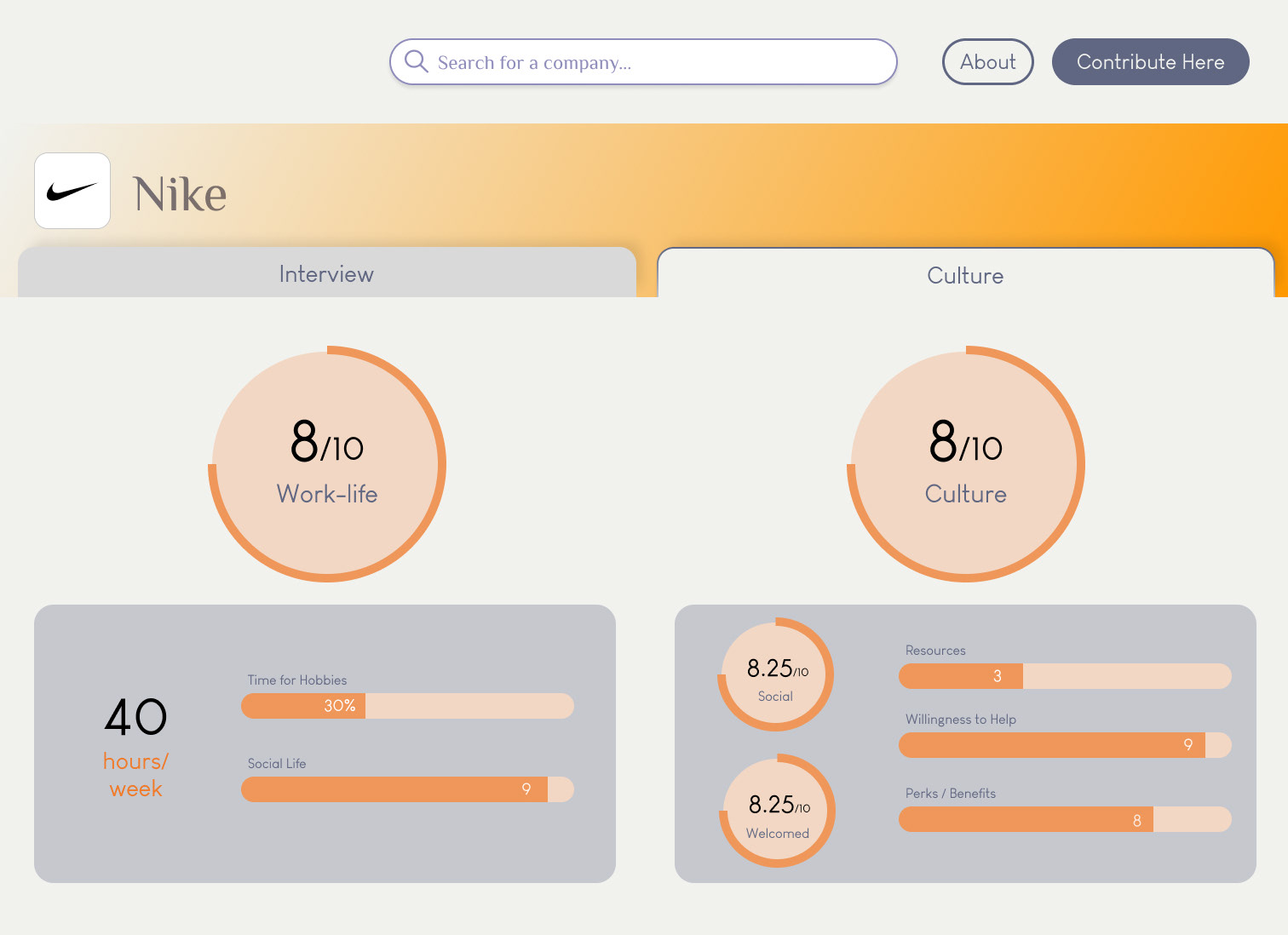Click the Nike company name heading
Image resolution: width=1288 pixels, height=935 pixels.
(180, 194)
